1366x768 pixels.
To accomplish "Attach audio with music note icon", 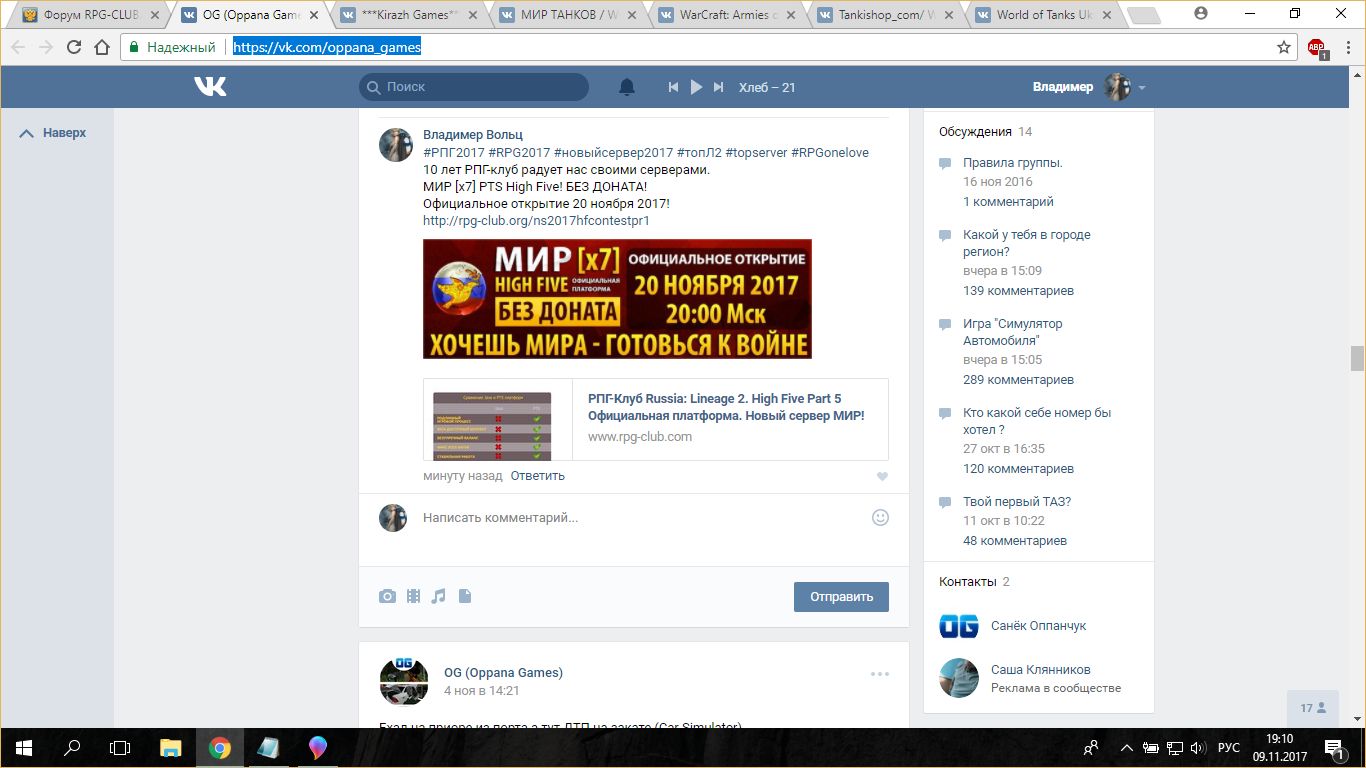I will pyautogui.click(x=438, y=597).
